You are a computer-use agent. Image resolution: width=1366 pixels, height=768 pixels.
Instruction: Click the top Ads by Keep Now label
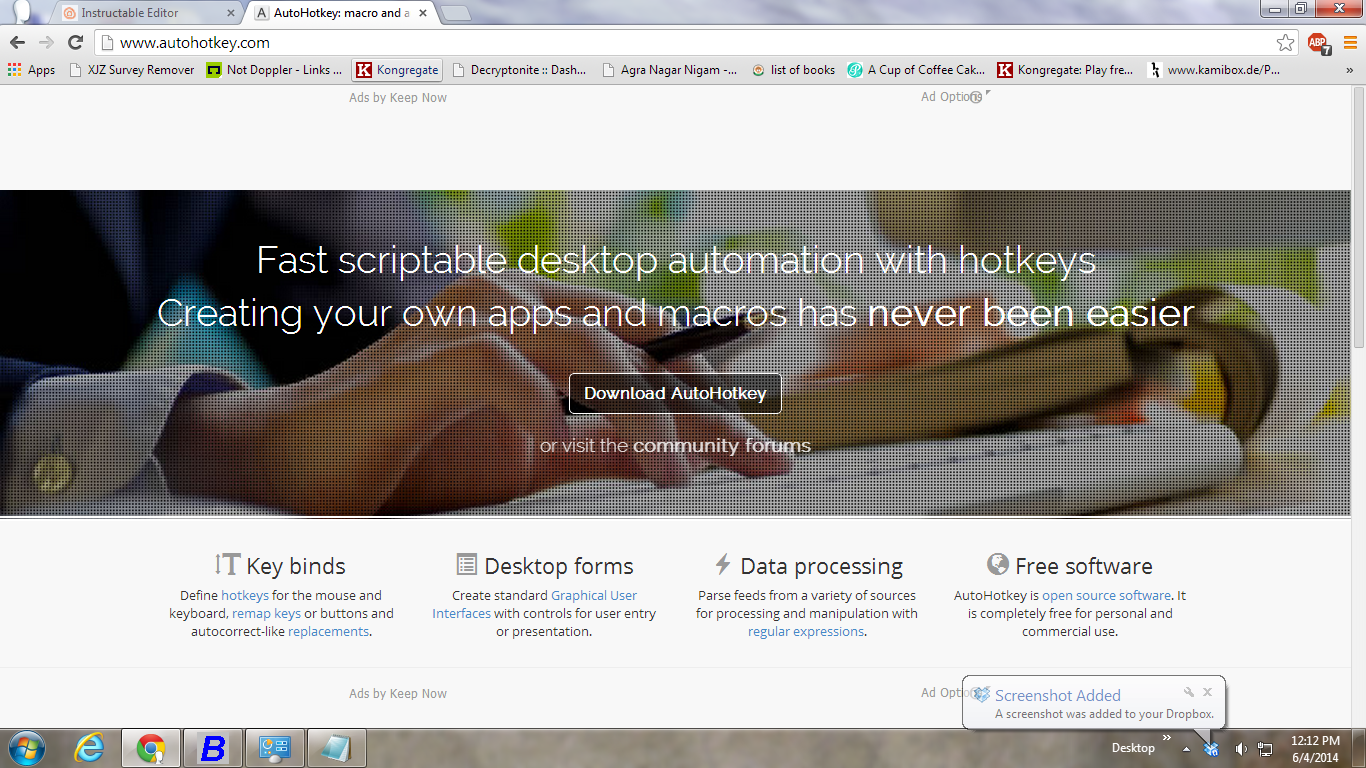(x=398, y=97)
